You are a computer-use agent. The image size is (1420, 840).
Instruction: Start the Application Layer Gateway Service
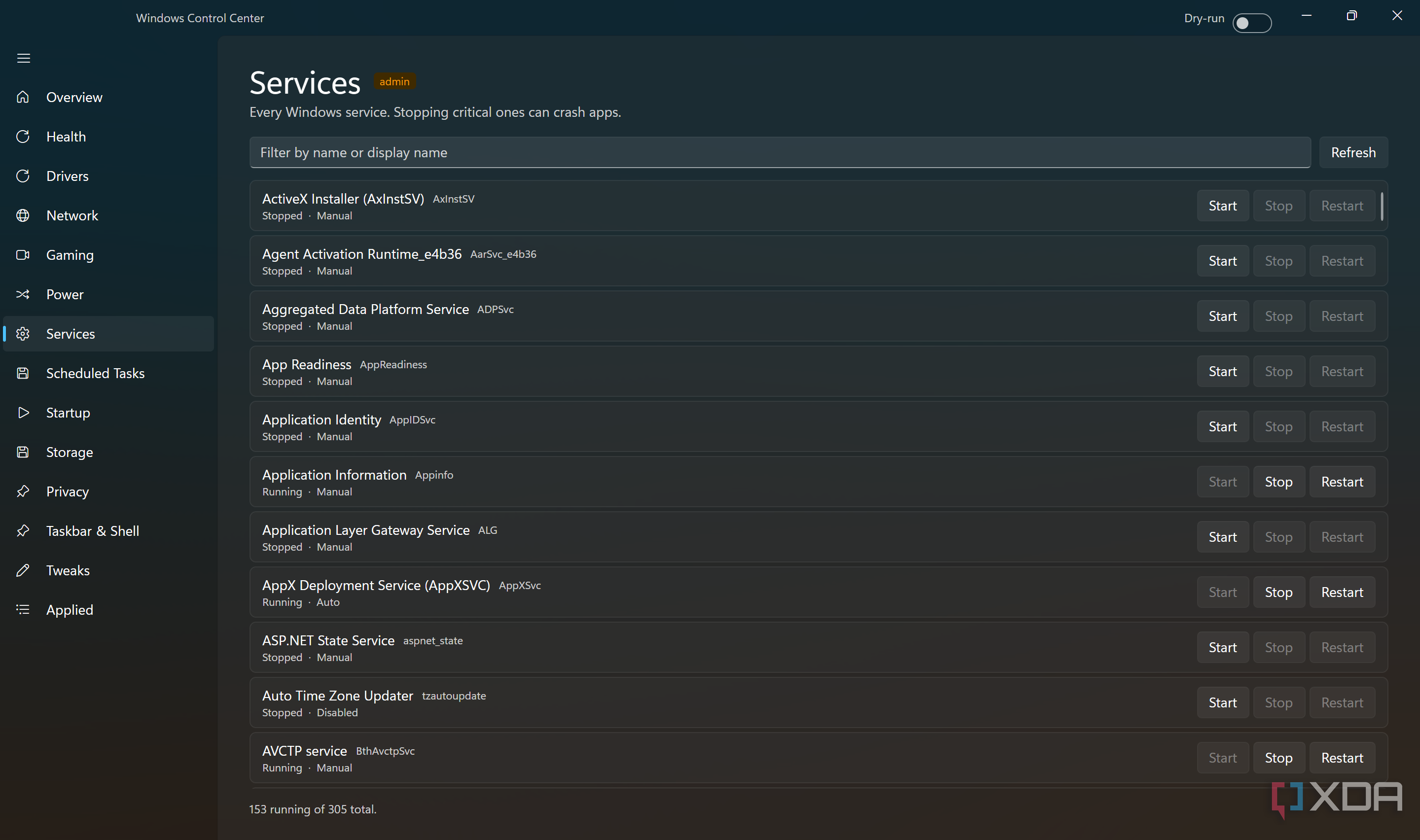(1222, 537)
